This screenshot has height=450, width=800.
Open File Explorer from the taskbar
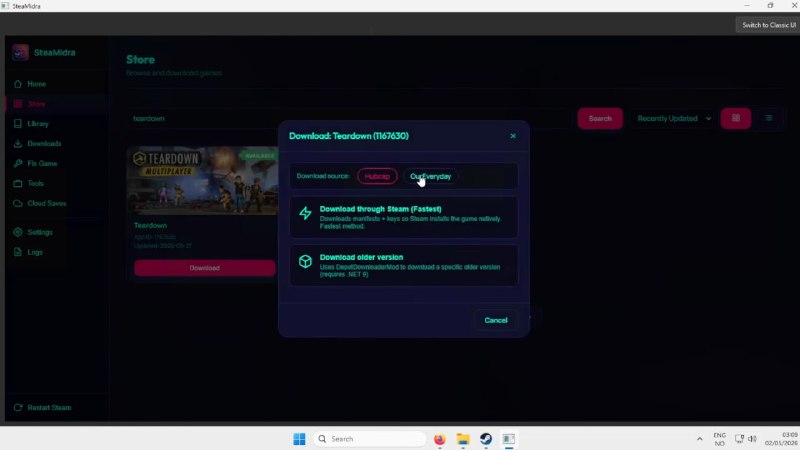[463, 439]
